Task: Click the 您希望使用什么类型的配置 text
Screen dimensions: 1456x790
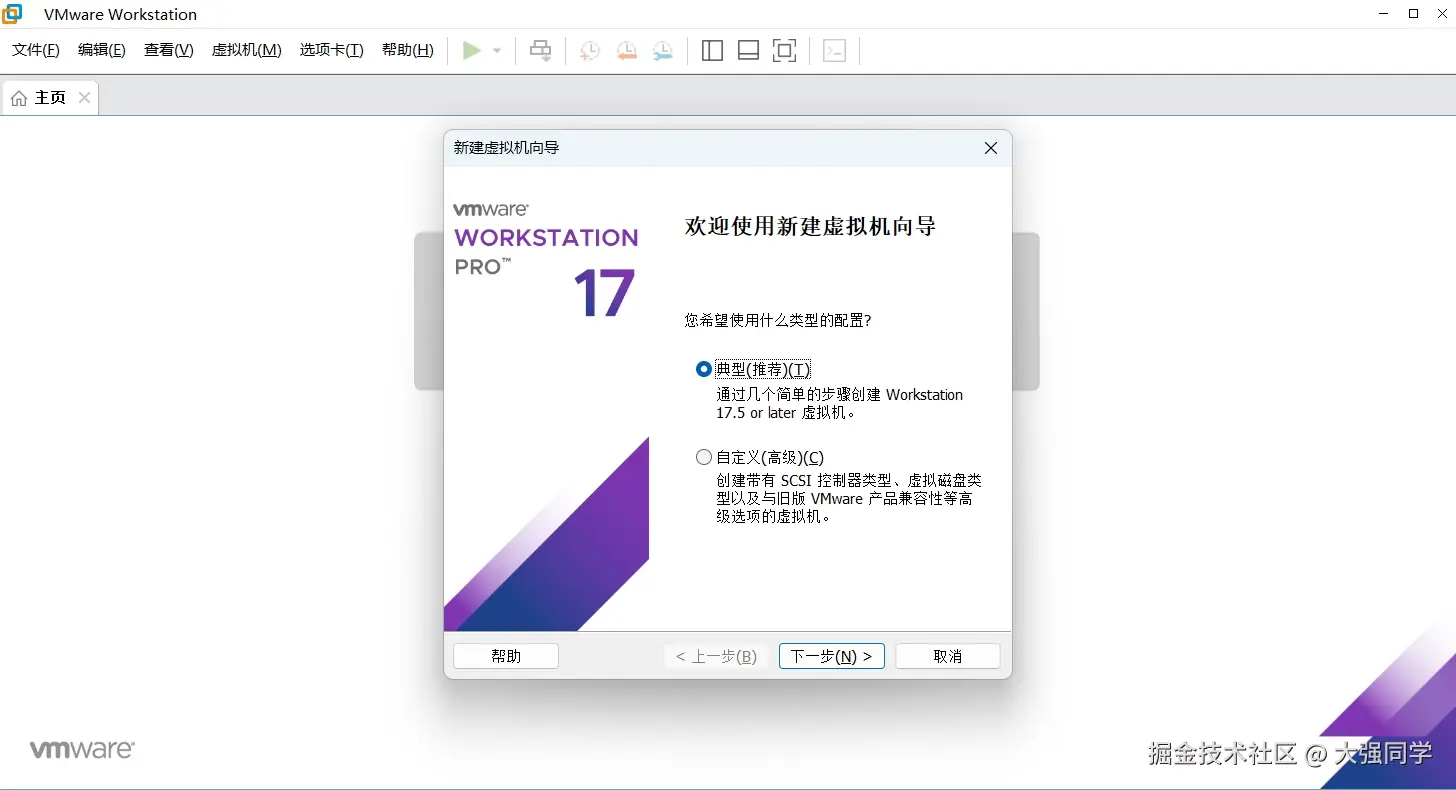Action: click(x=778, y=320)
